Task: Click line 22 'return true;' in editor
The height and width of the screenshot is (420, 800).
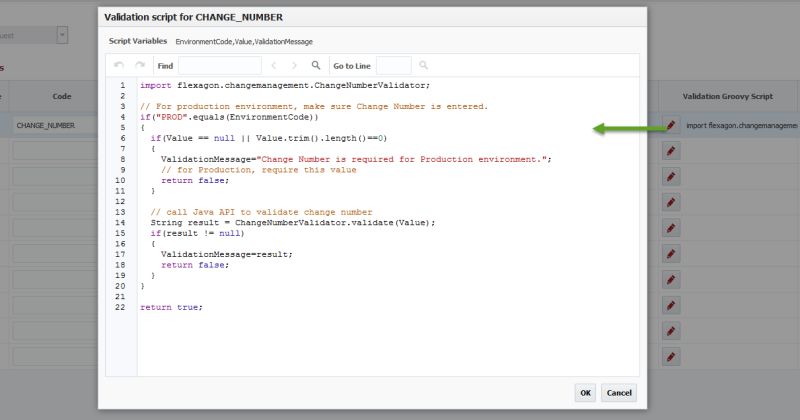Action: tap(171, 307)
